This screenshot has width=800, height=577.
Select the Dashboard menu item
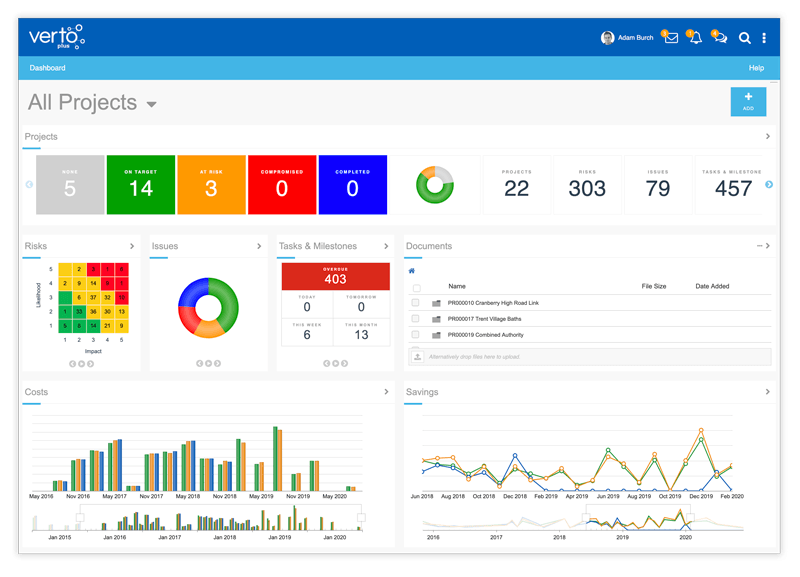coord(47,68)
